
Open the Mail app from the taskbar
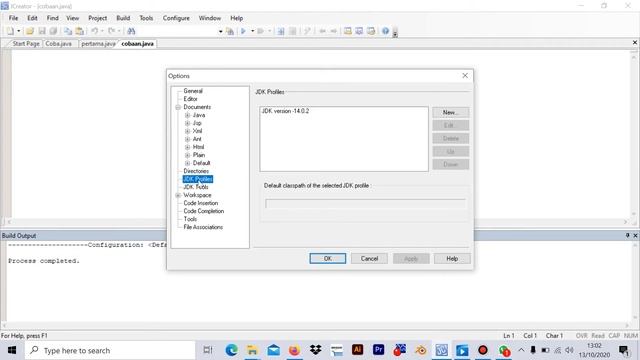[x=273, y=350]
